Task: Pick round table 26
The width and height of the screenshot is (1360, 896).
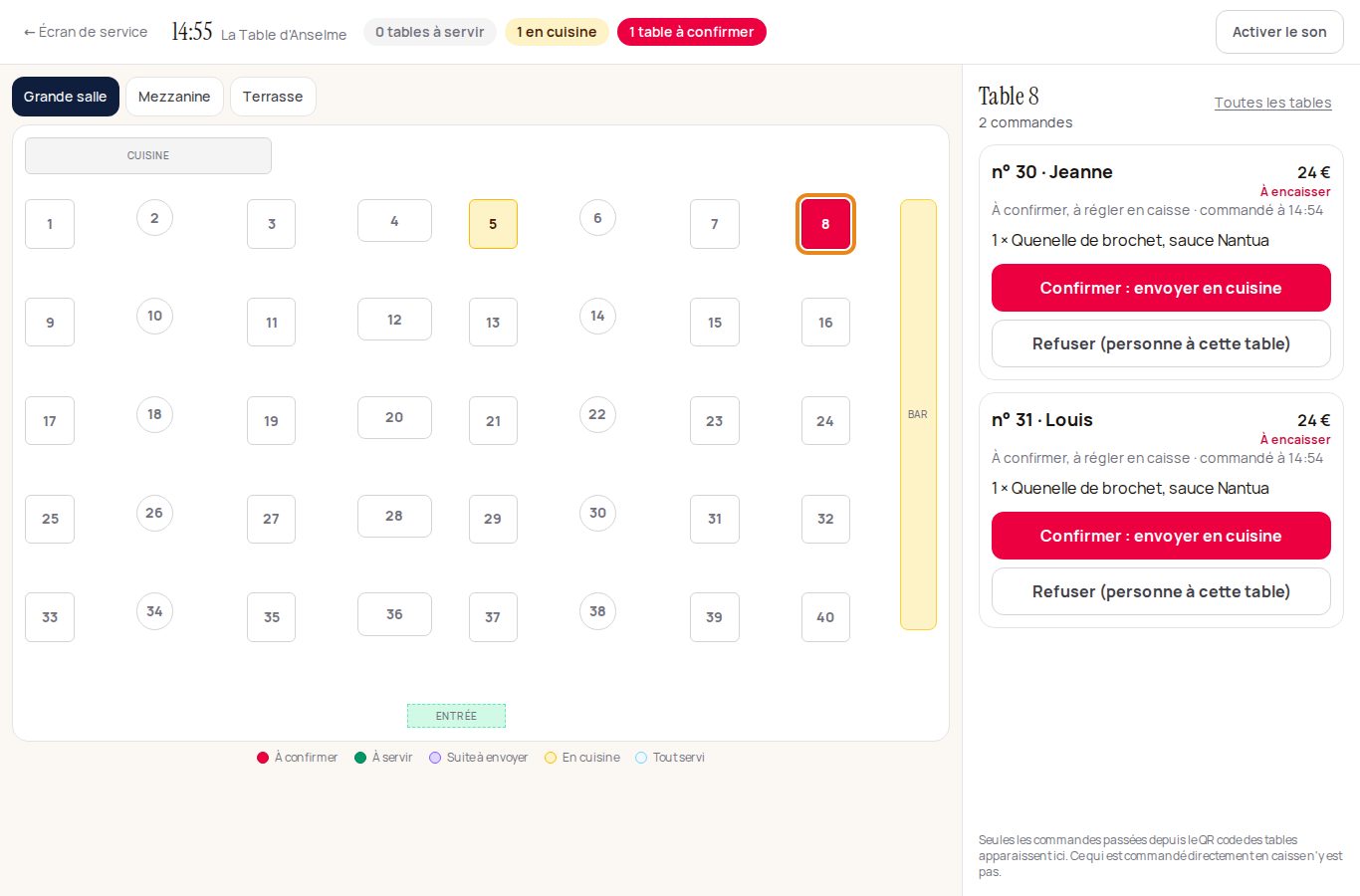Action: 154,513
